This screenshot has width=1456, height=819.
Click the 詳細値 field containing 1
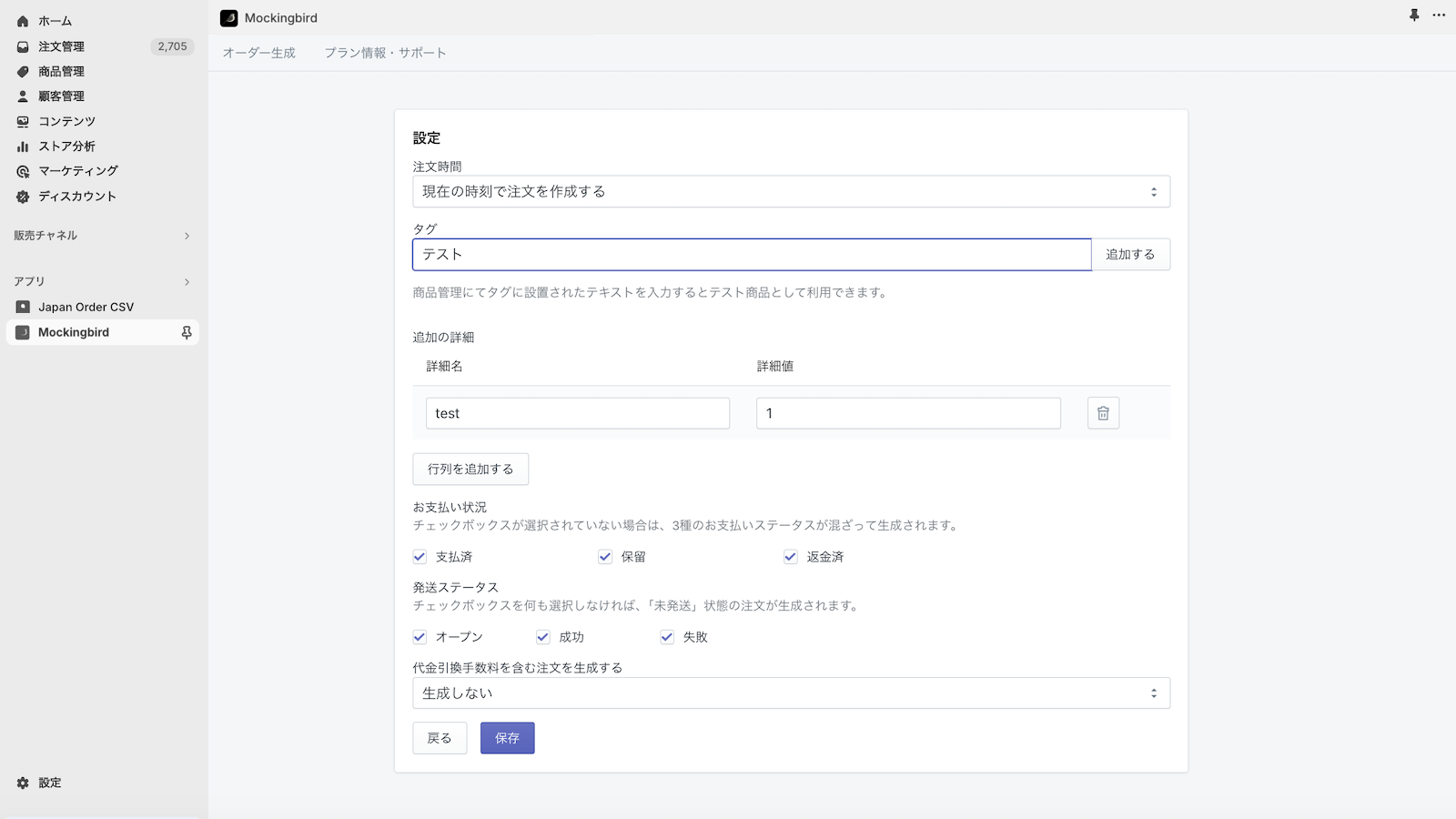[908, 413]
